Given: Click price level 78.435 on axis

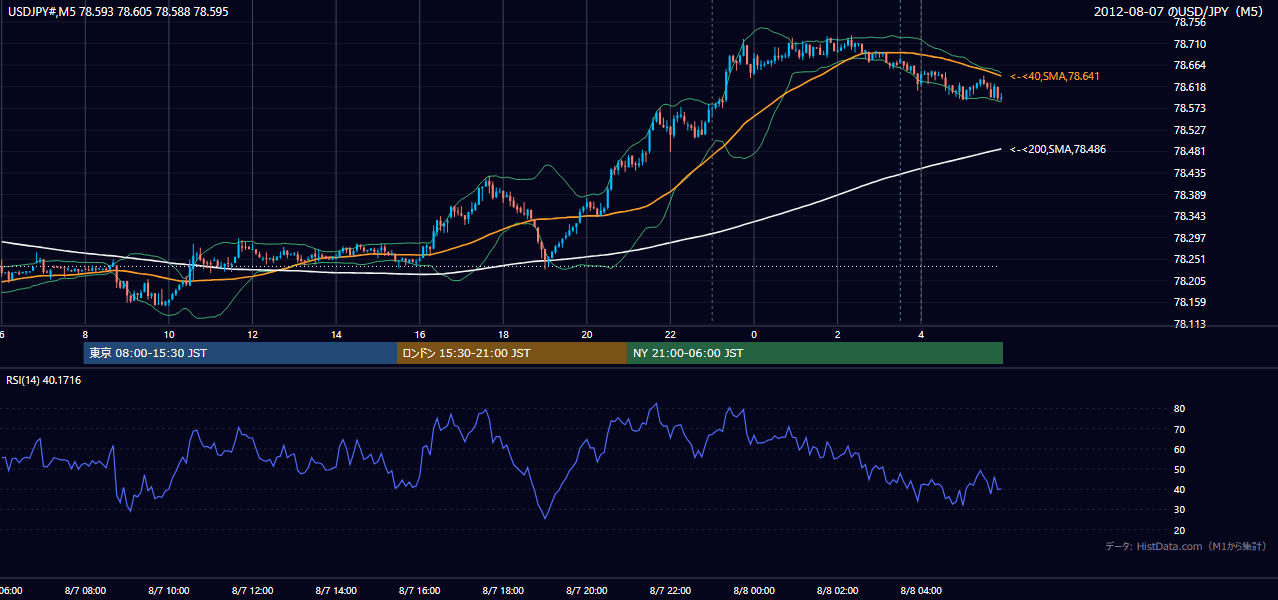Looking at the screenshot, I should (x=1189, y=173).
